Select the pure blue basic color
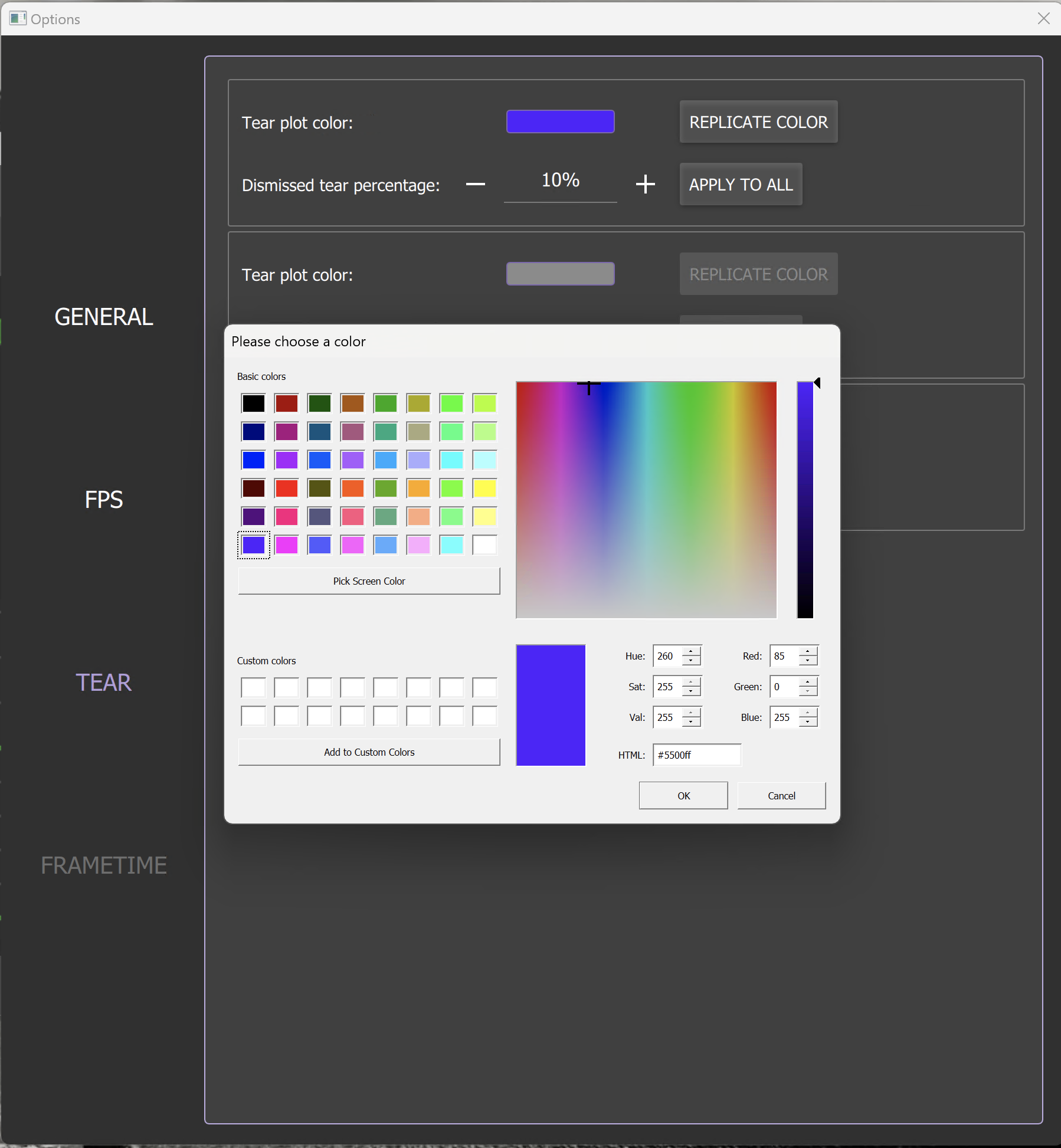This screenshot has height=1148, width=1061. (x=253, y=460)
